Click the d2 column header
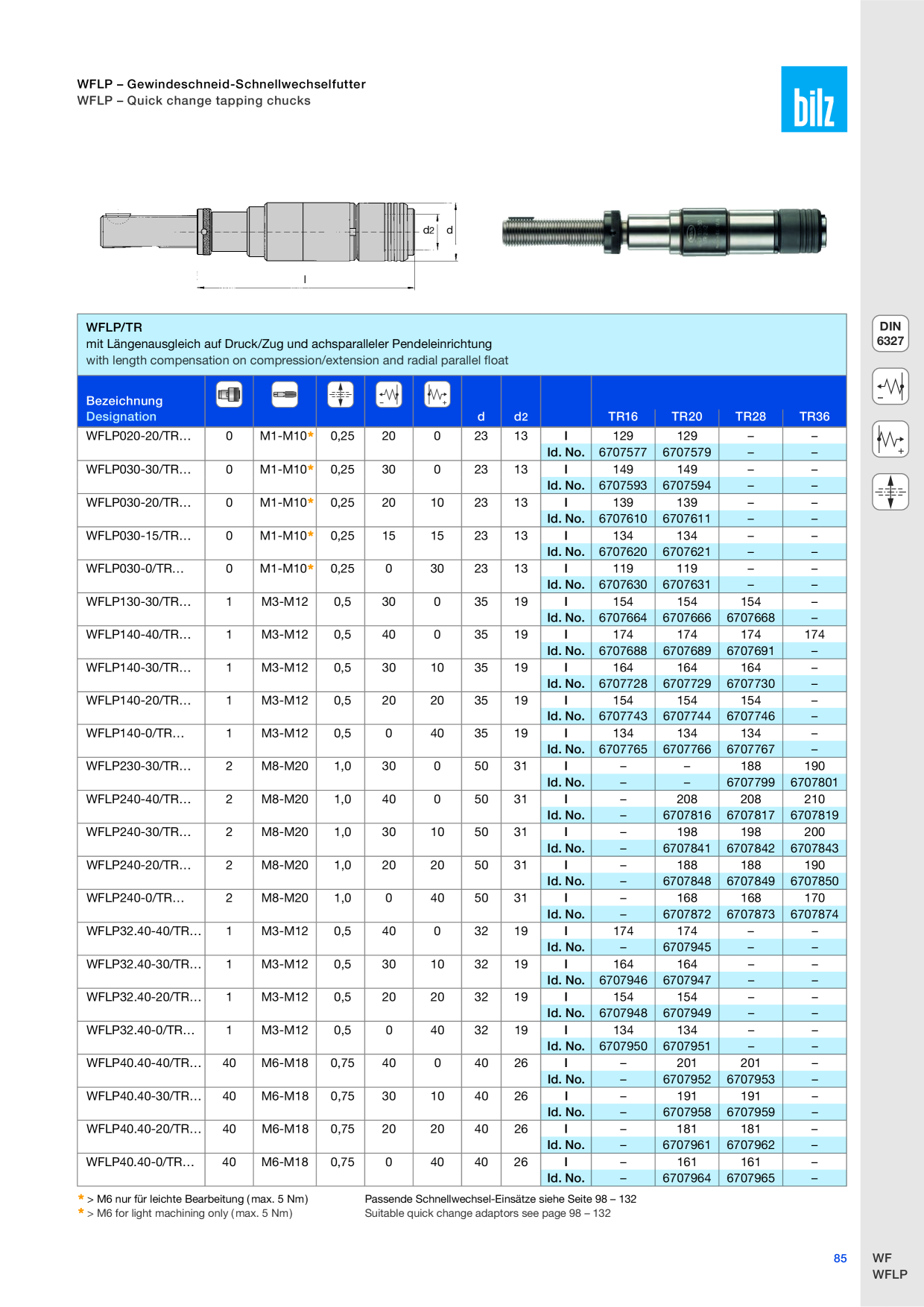 coord(521,417)
